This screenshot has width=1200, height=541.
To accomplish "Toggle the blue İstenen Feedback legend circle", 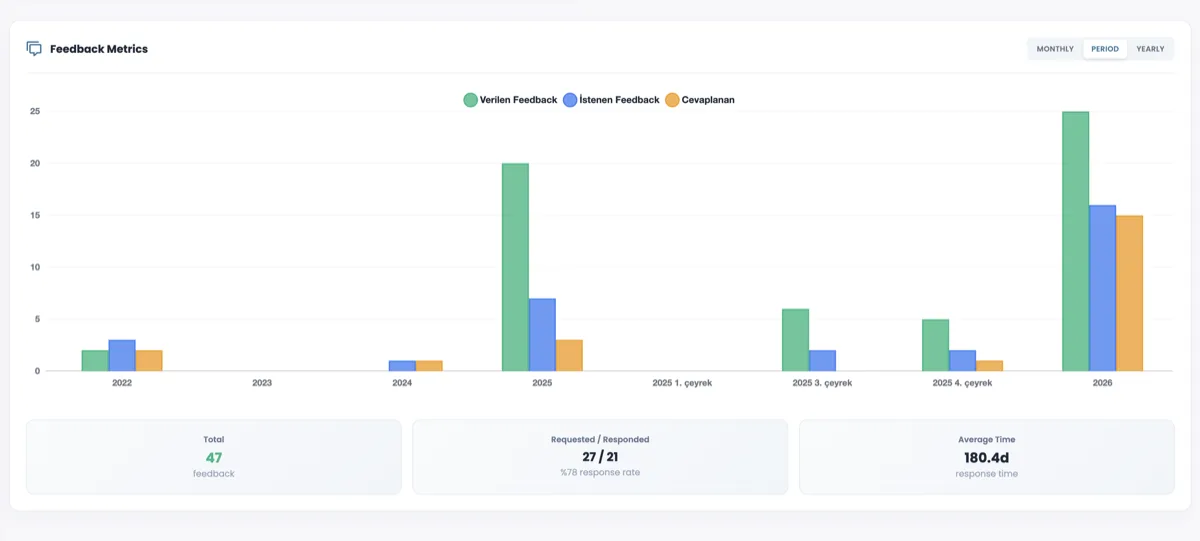I will (570, 100).
